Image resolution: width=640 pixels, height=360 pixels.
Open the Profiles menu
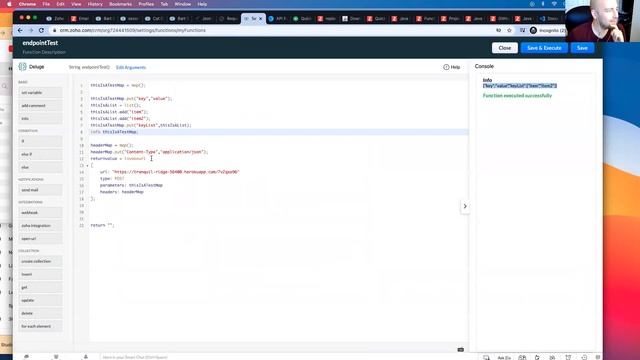[146, 4]
